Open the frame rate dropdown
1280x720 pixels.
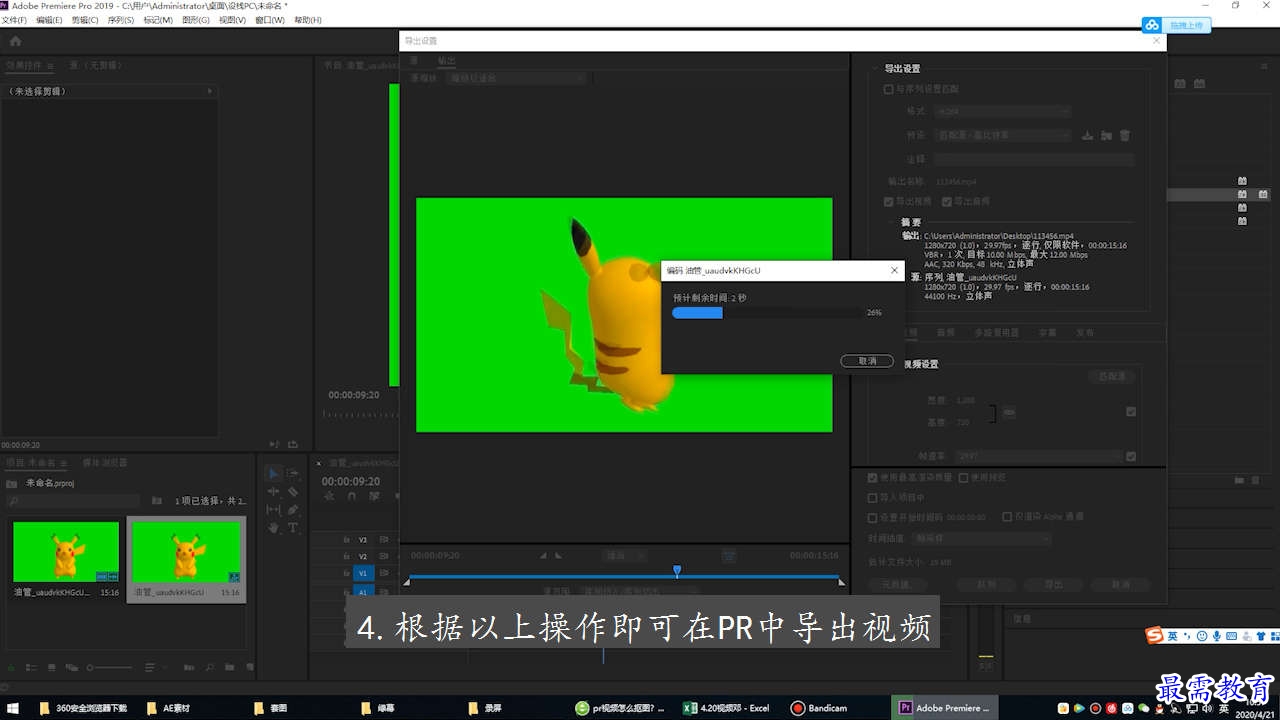(x=1039, y=456)
